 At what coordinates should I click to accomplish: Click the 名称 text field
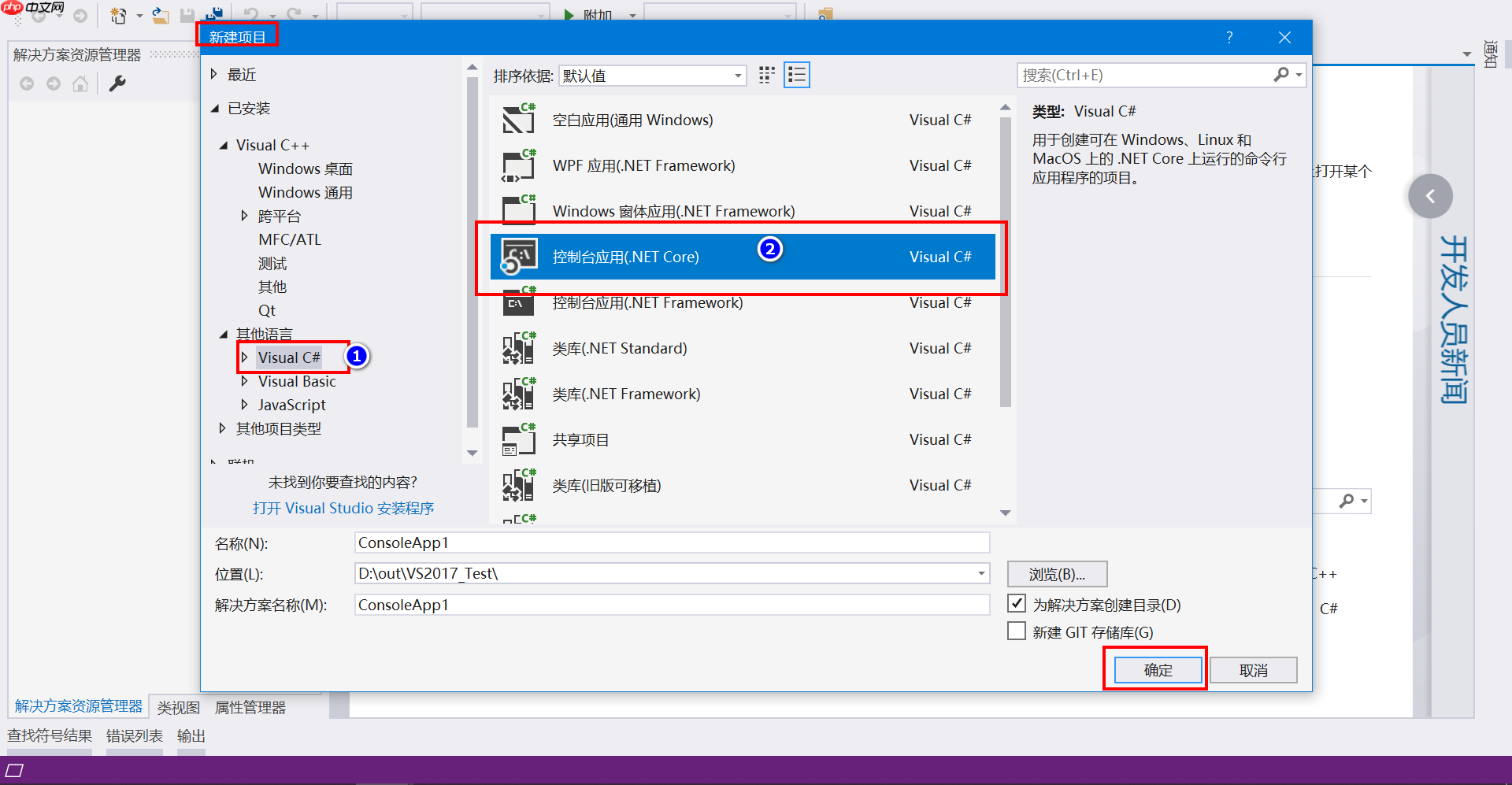click(x=672, y=542)
